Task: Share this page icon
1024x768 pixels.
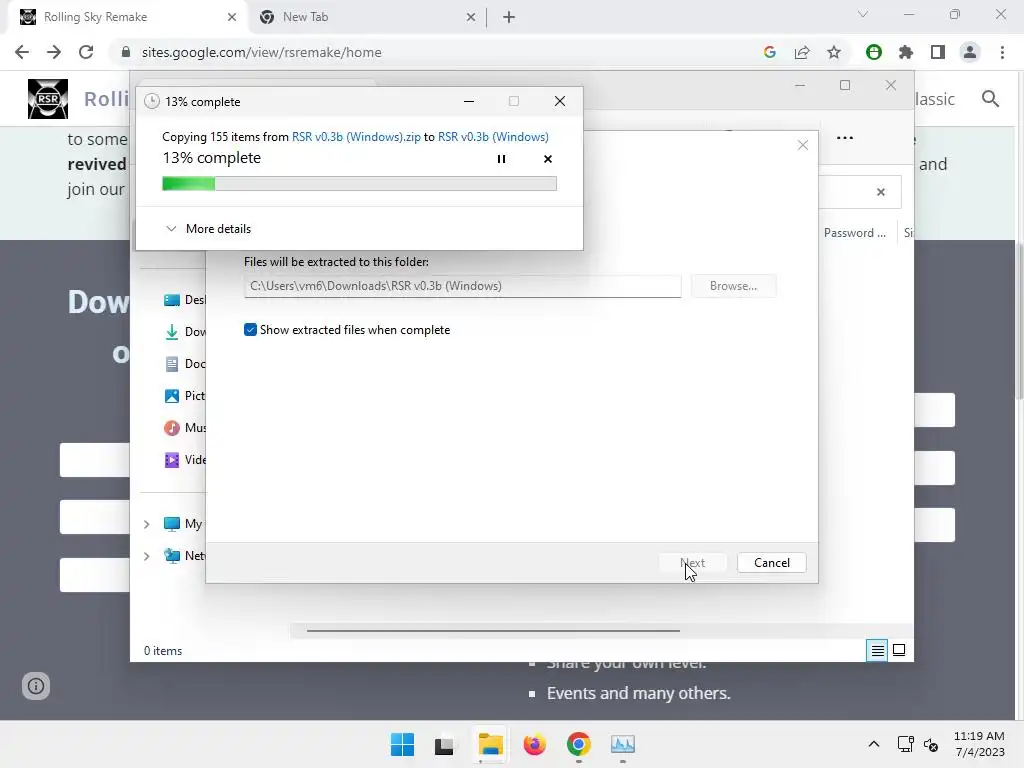Action: point(802,52)
